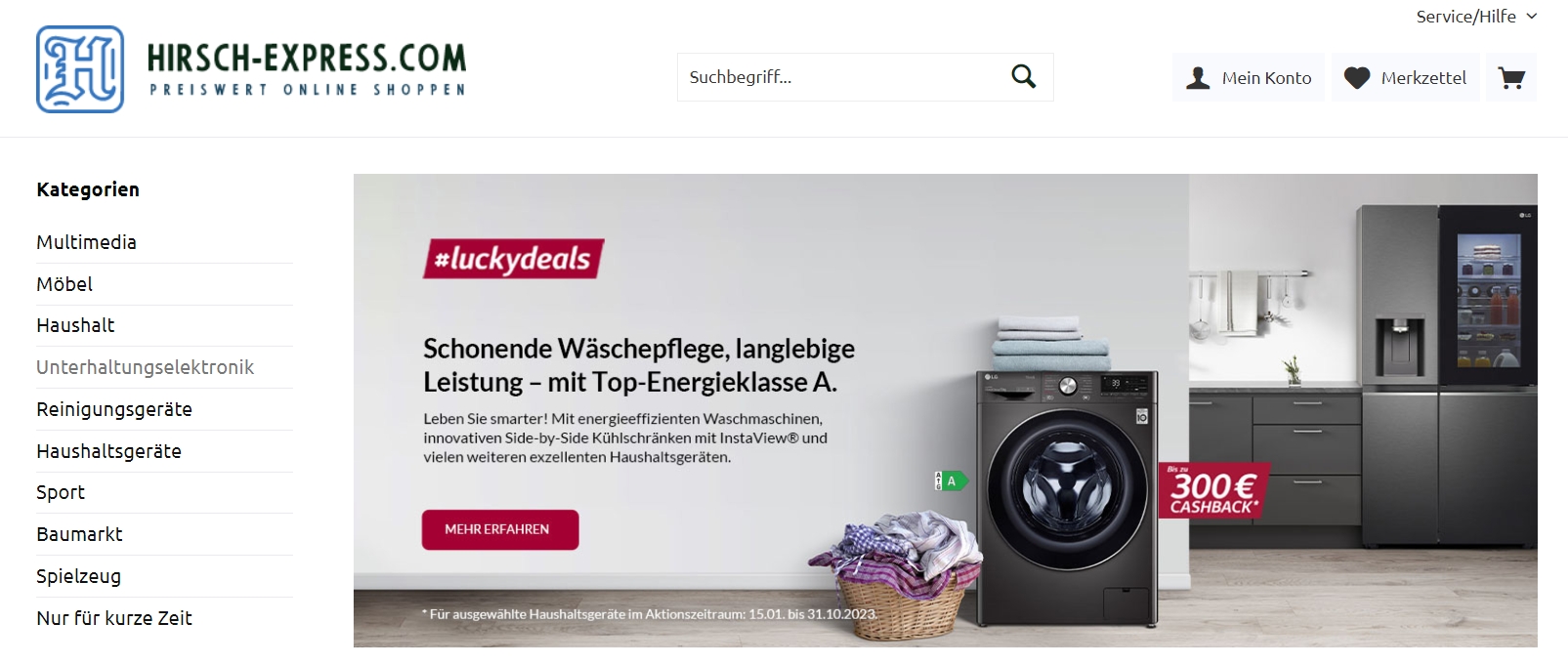Click the HIRSCH-EXPRESS.COM text logo

[307, 68]
